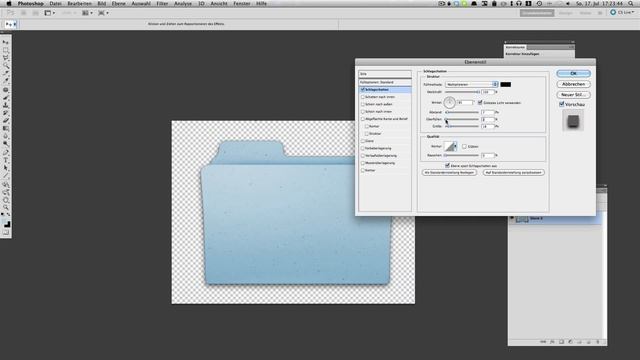
Task: Click the Abstand slider
Action: tap(462, 112)
